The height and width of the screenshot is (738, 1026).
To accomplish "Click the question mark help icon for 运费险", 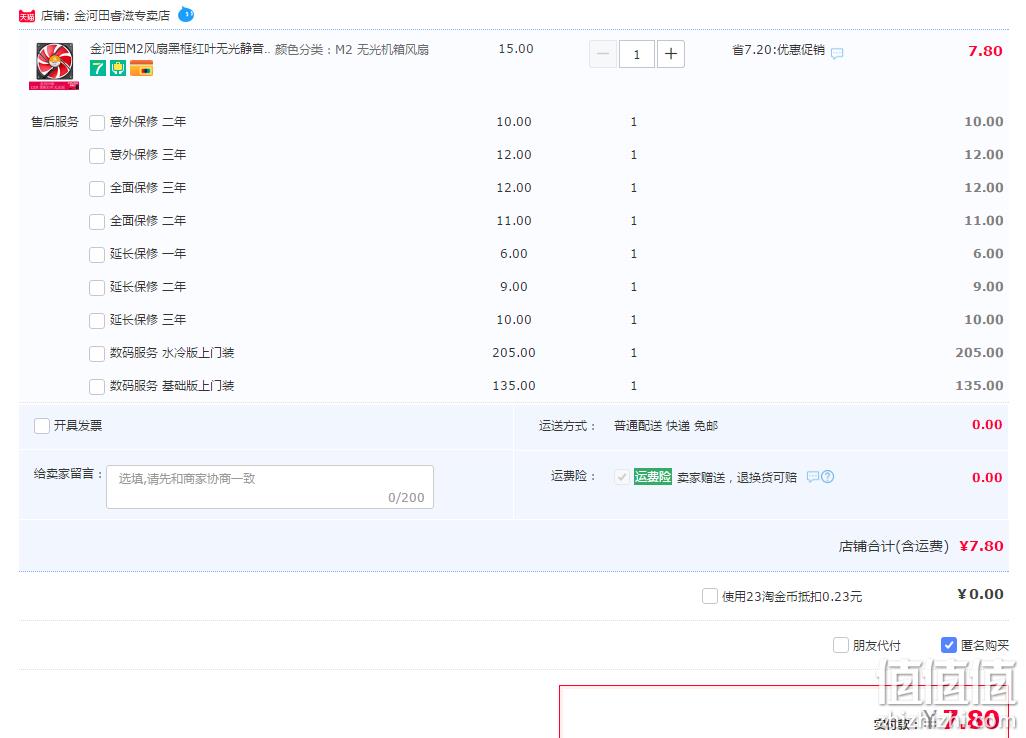I will (x=828, y=476).
